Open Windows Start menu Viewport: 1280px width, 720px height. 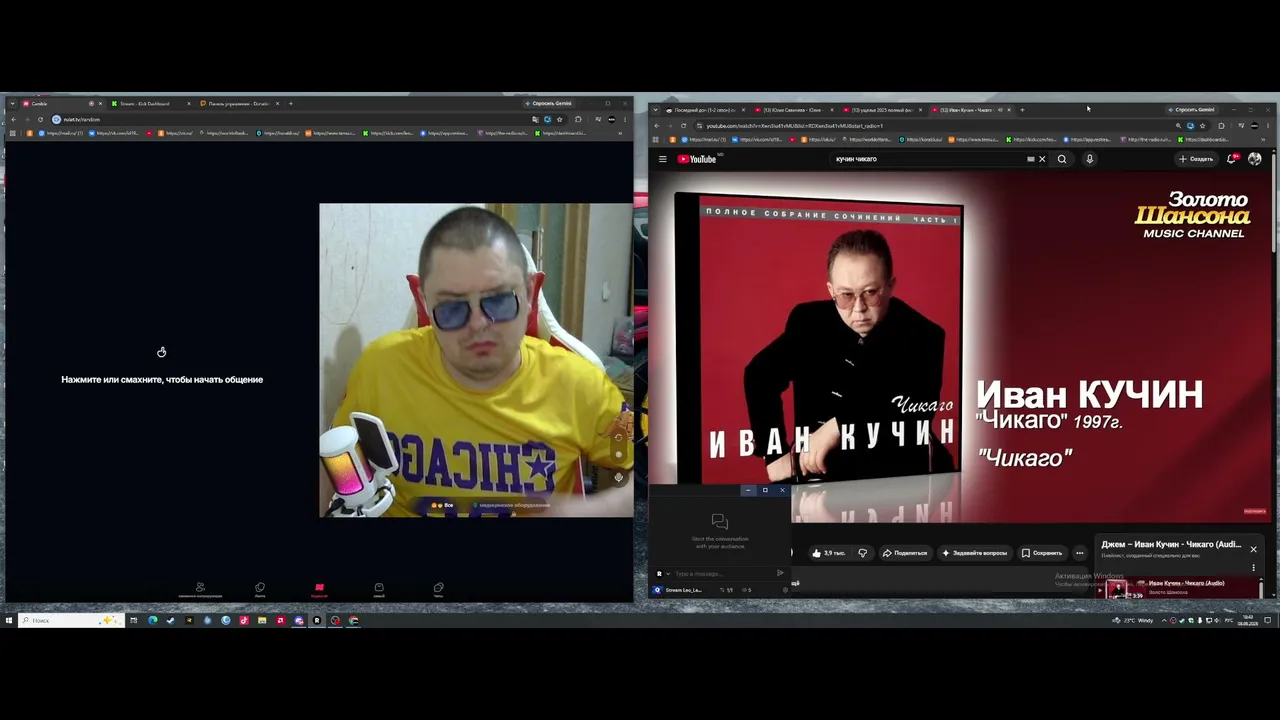pos(9,620)
